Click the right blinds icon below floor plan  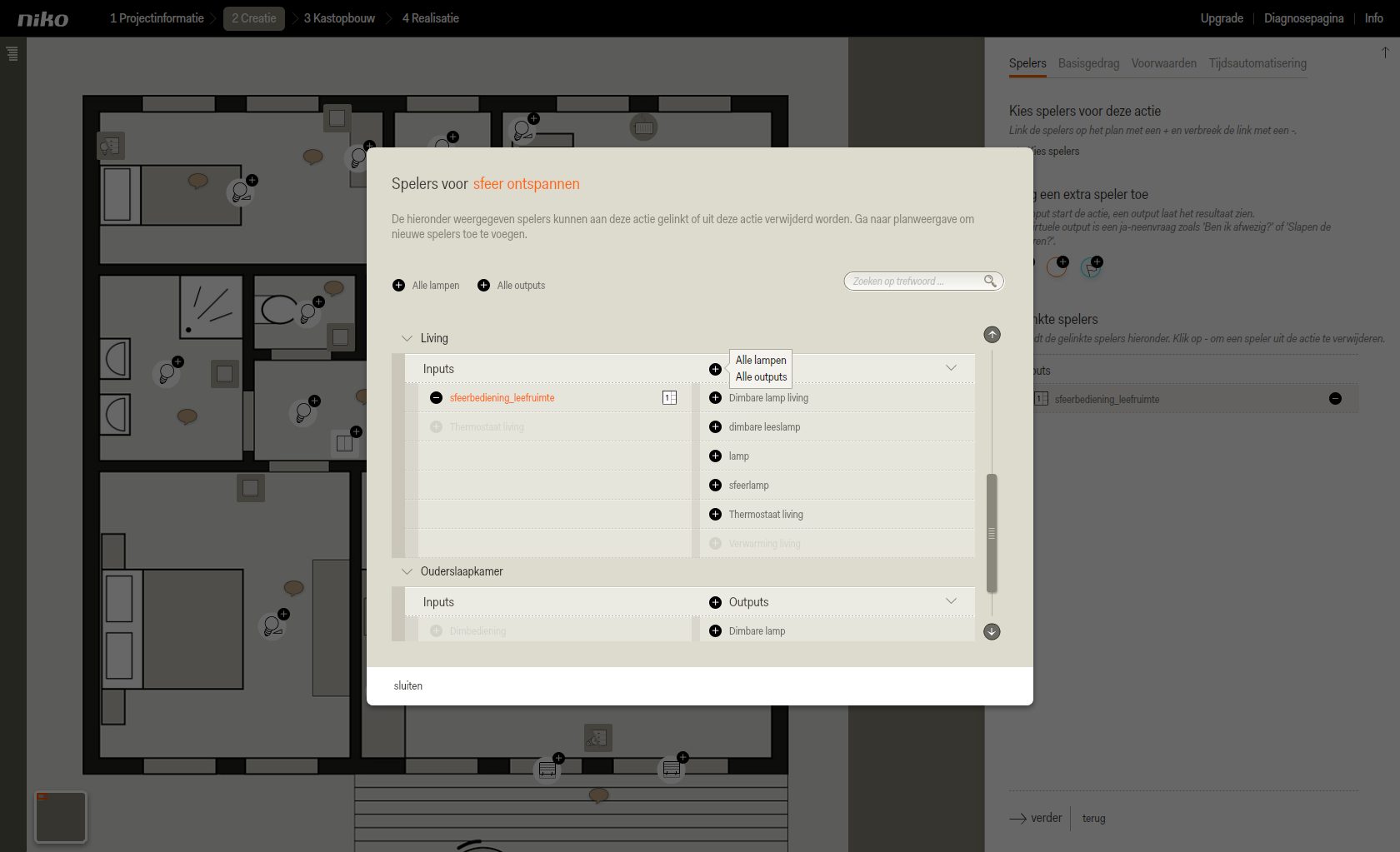(672, 768)
